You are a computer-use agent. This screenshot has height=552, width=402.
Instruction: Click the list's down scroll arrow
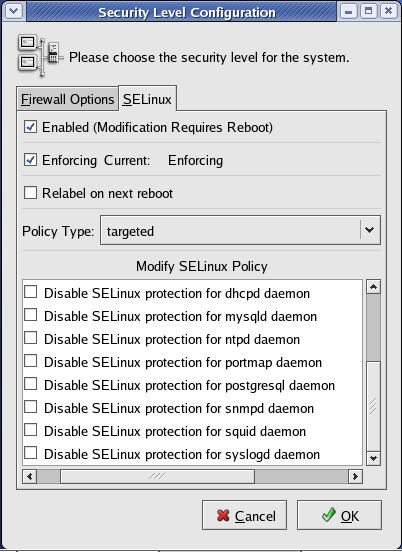373,458
